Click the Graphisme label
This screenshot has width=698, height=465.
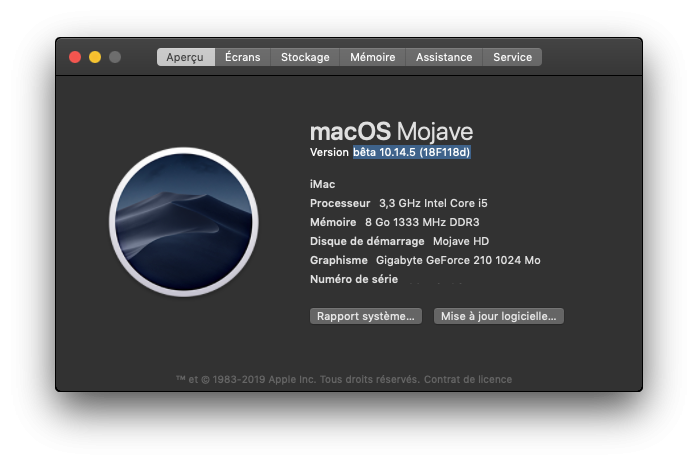pos(339,260)
